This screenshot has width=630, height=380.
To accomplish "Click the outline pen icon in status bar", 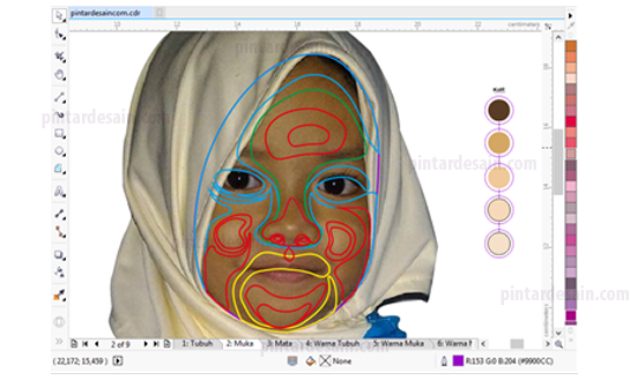I will pyautogui.click(x=444, y=361).
